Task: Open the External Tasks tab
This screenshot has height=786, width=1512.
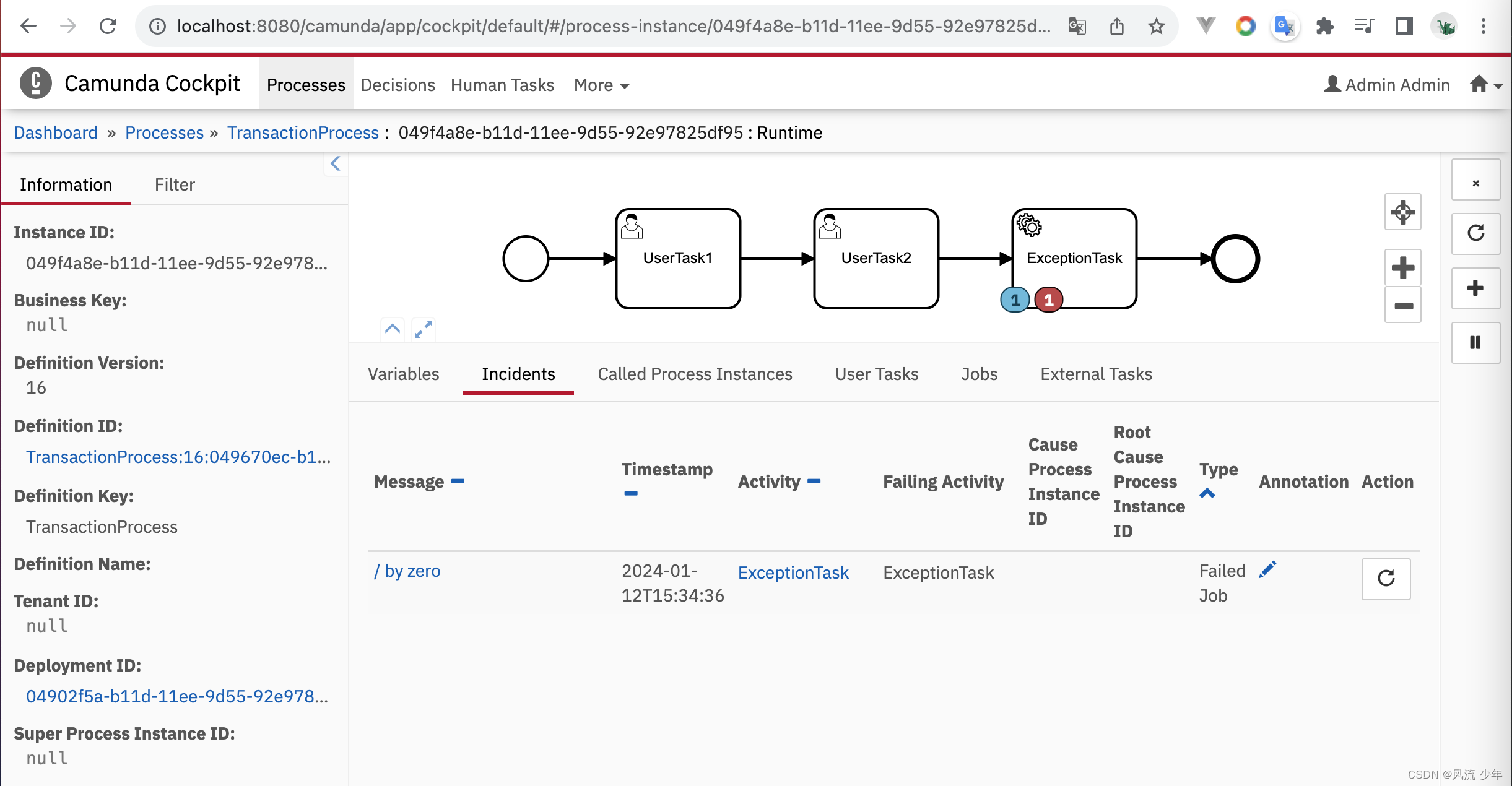Action: (x=1096, y=374)
